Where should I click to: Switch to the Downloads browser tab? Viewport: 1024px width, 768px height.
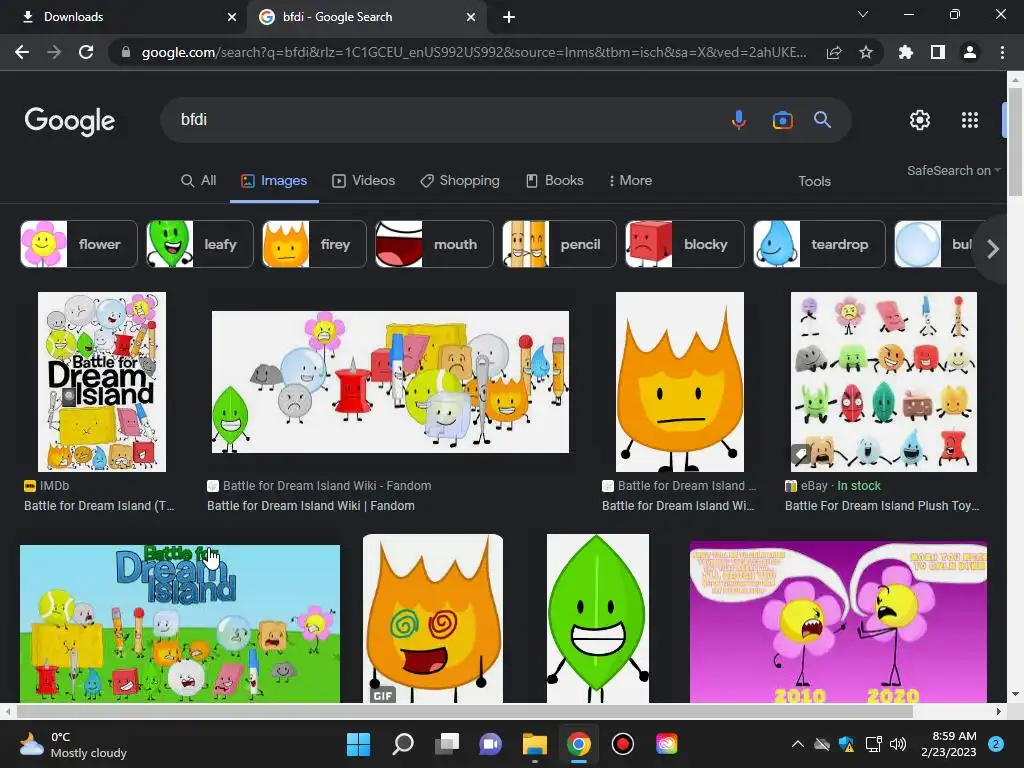click(x=124, y=17)
